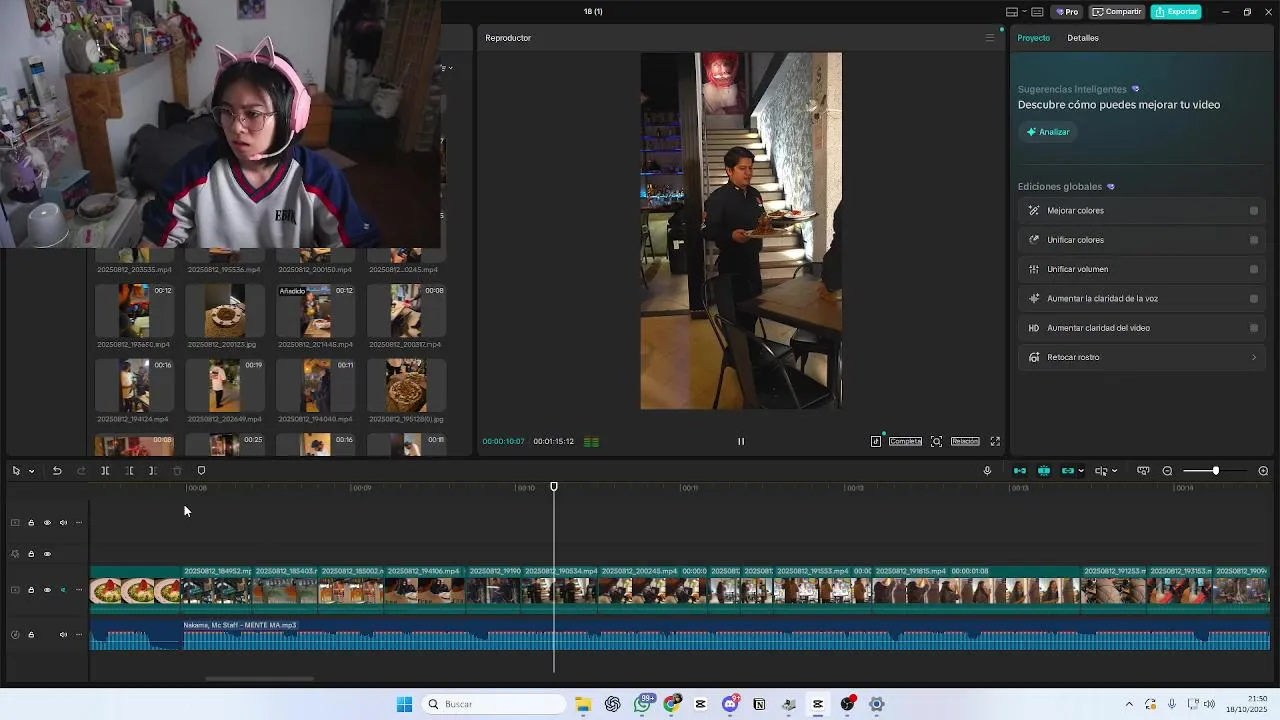
Task: Click the playhead marker on ruler
Action: [554, 487]
